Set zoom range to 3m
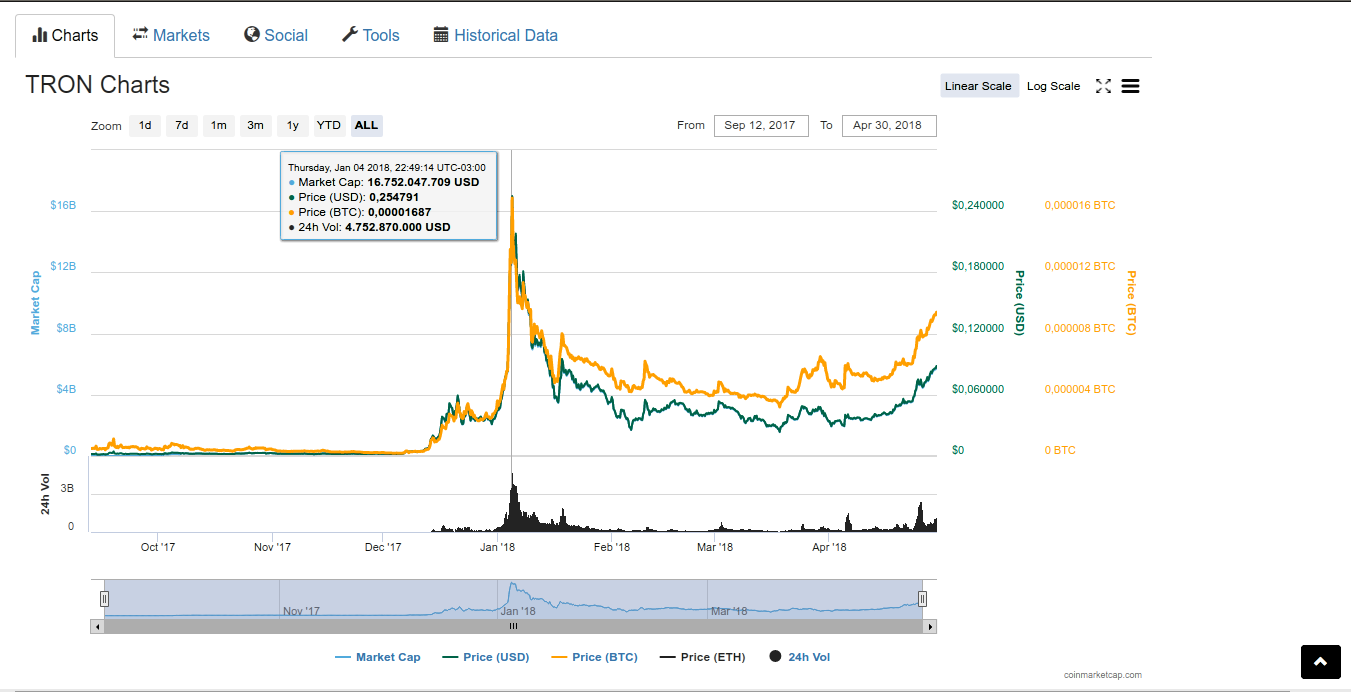The width and height of the screenshot is (1351, 692). [x=255, y=125]
